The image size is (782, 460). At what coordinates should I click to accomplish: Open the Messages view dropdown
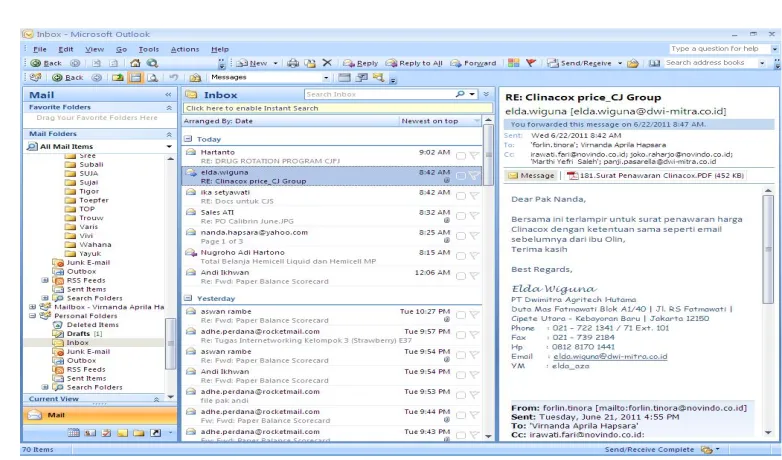[x=326, y=77]
